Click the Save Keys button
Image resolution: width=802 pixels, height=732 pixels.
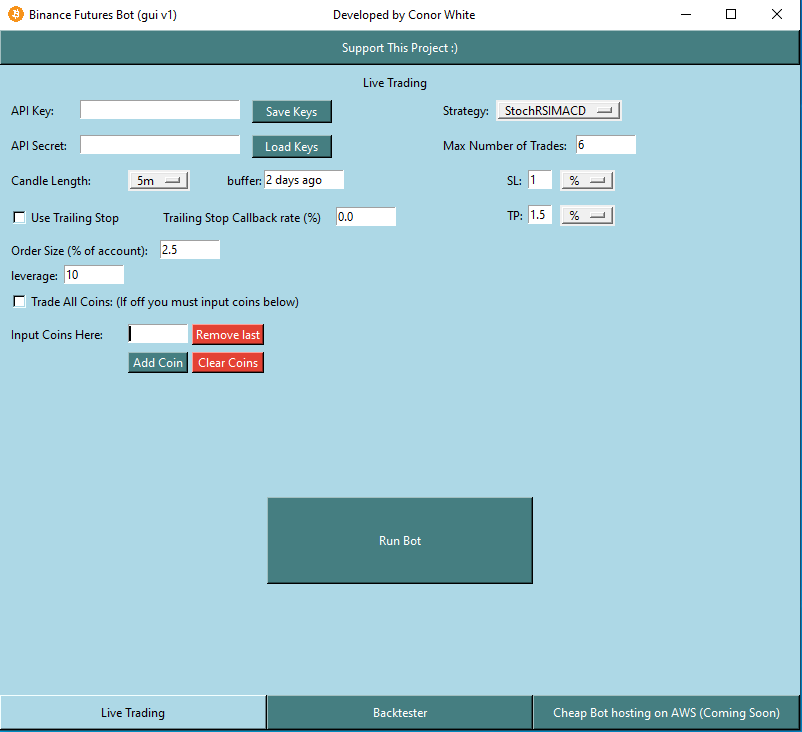pyautogui.click(x=292, y=112)
